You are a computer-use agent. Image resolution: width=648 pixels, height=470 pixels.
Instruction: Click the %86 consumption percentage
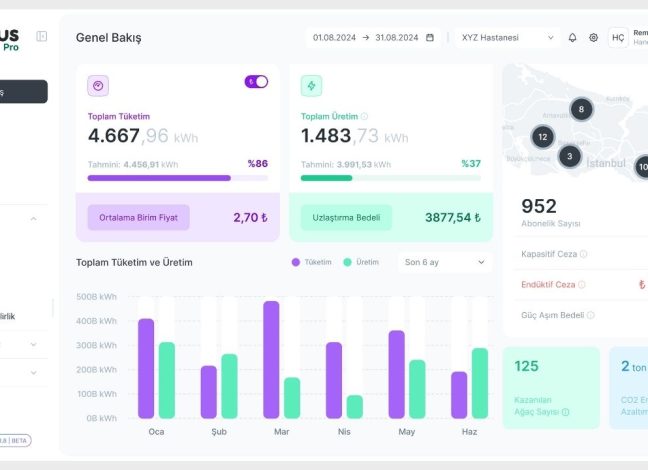point(257,164)
